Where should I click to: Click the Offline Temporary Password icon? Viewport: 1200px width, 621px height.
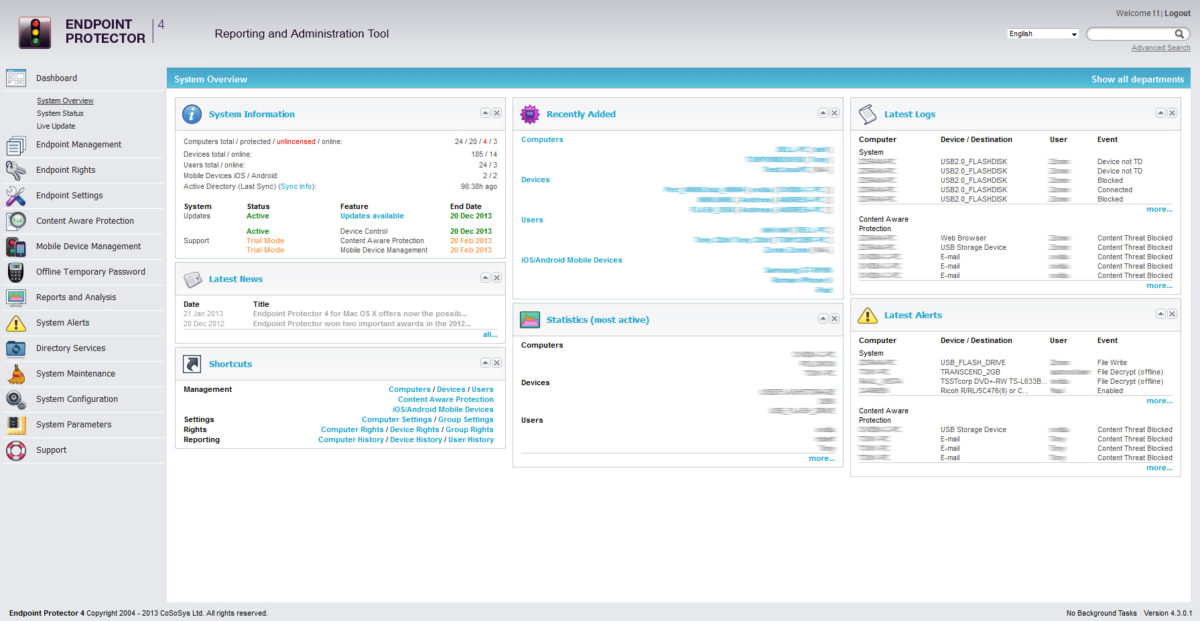tap(16, 272)
